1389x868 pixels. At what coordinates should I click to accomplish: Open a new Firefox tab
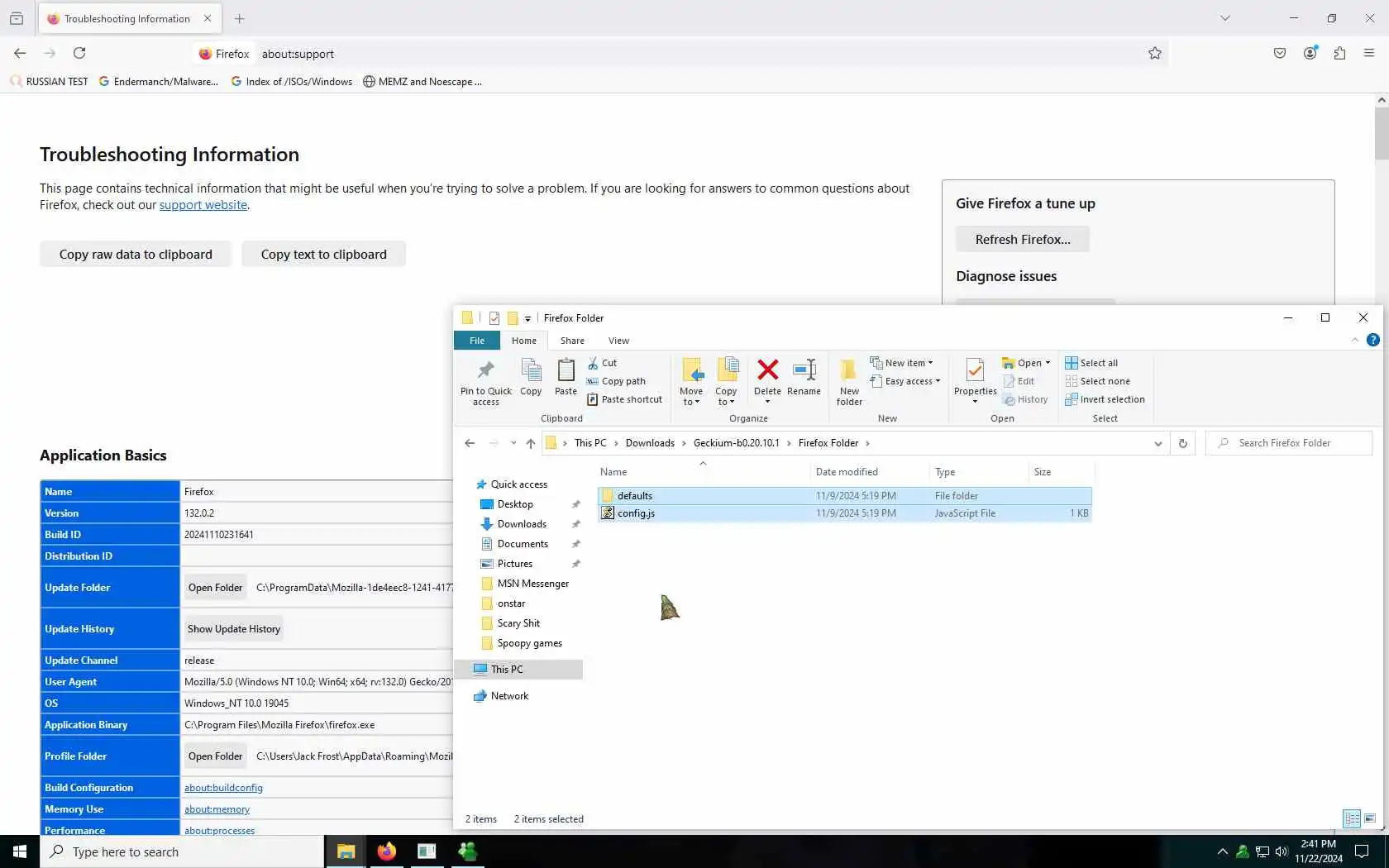(x=240, y=18)
